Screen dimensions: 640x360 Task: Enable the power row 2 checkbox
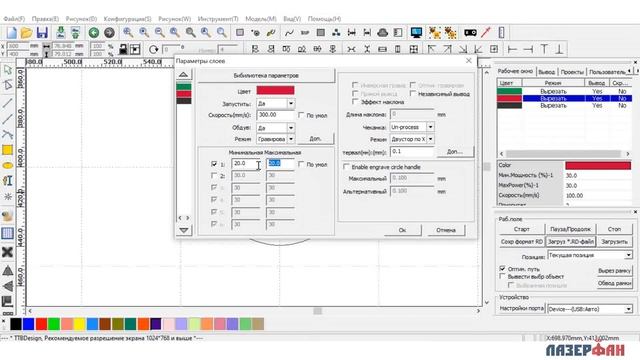click(214, 176)
